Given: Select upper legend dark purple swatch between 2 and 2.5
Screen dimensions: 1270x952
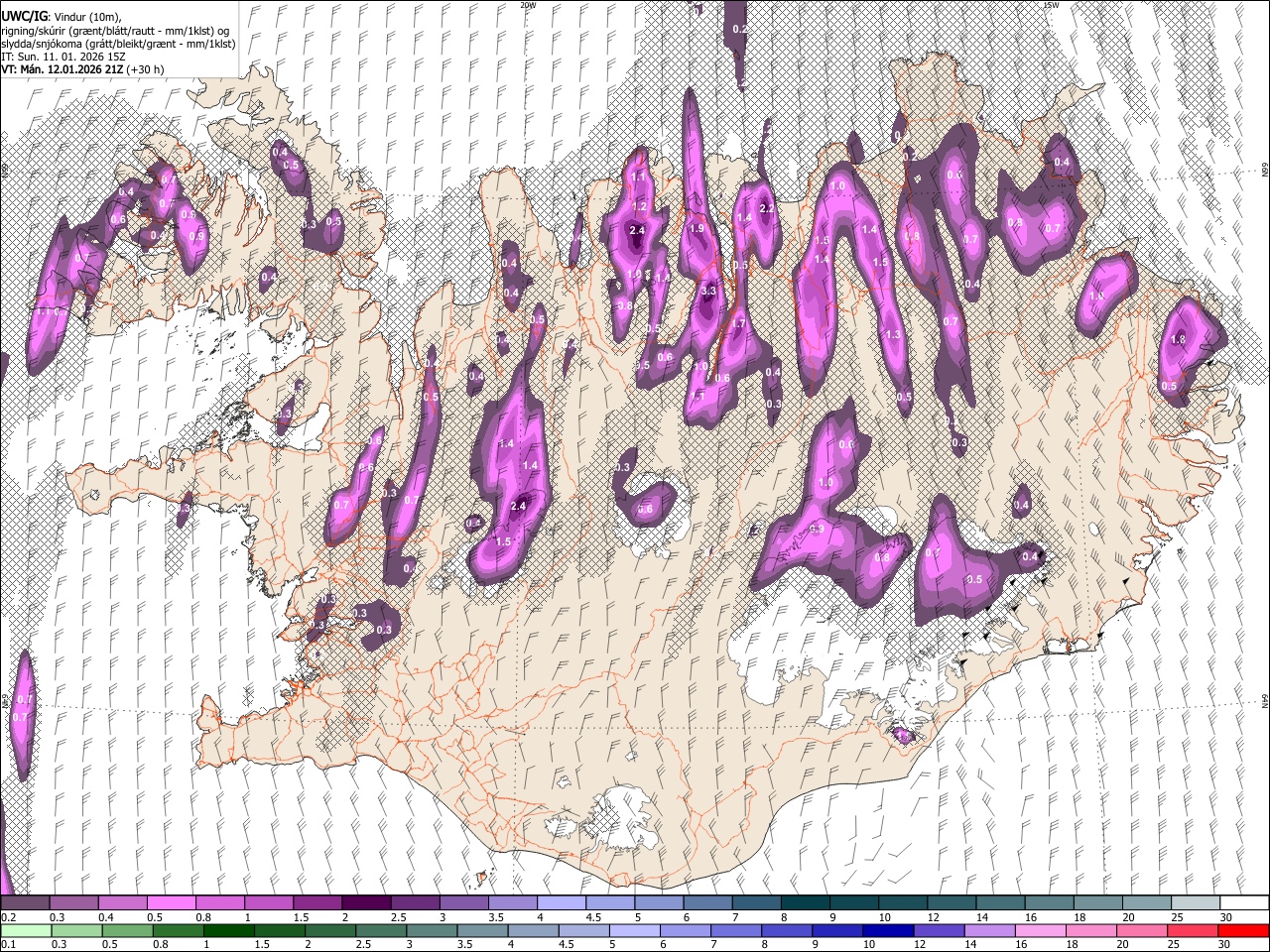Looking at the screenshot, I should tap(365, 903).
